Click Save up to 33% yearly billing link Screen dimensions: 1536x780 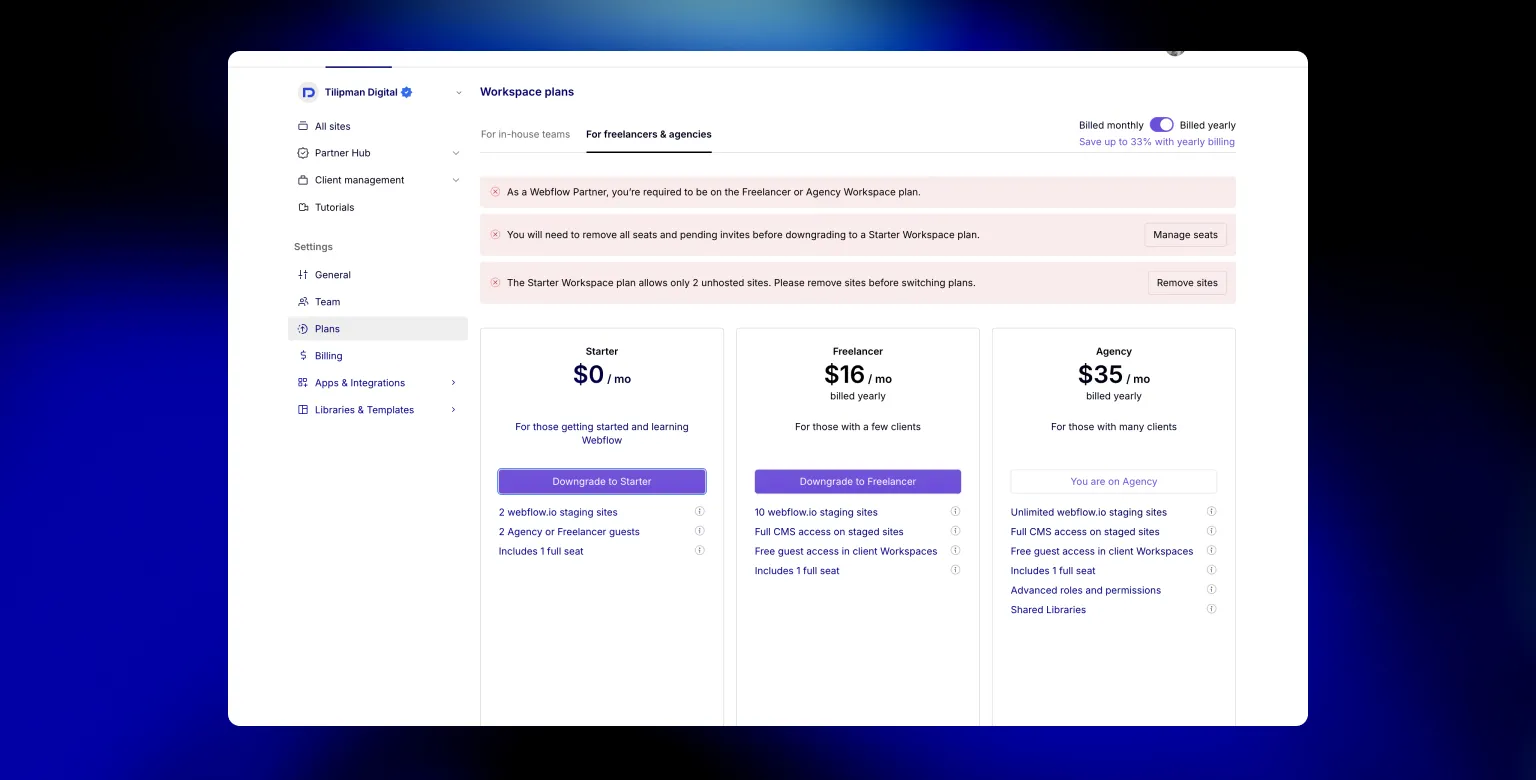pos(1157,142)
